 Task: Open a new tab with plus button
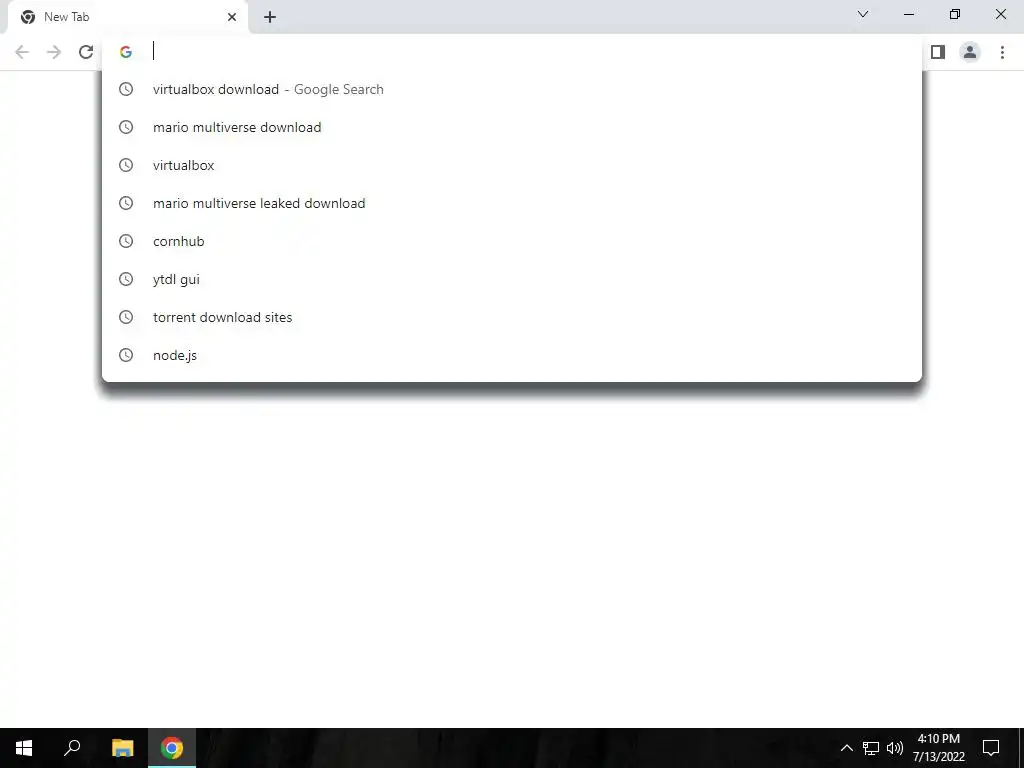pos(270,17)
